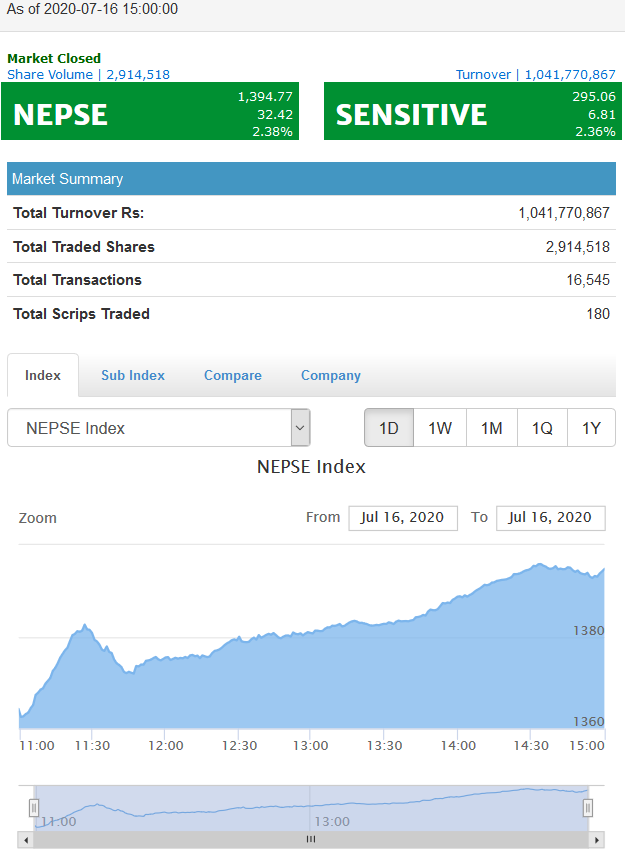625x858 pixels.
Task: Select the 1W range button
Action: [x=440, y=427]
